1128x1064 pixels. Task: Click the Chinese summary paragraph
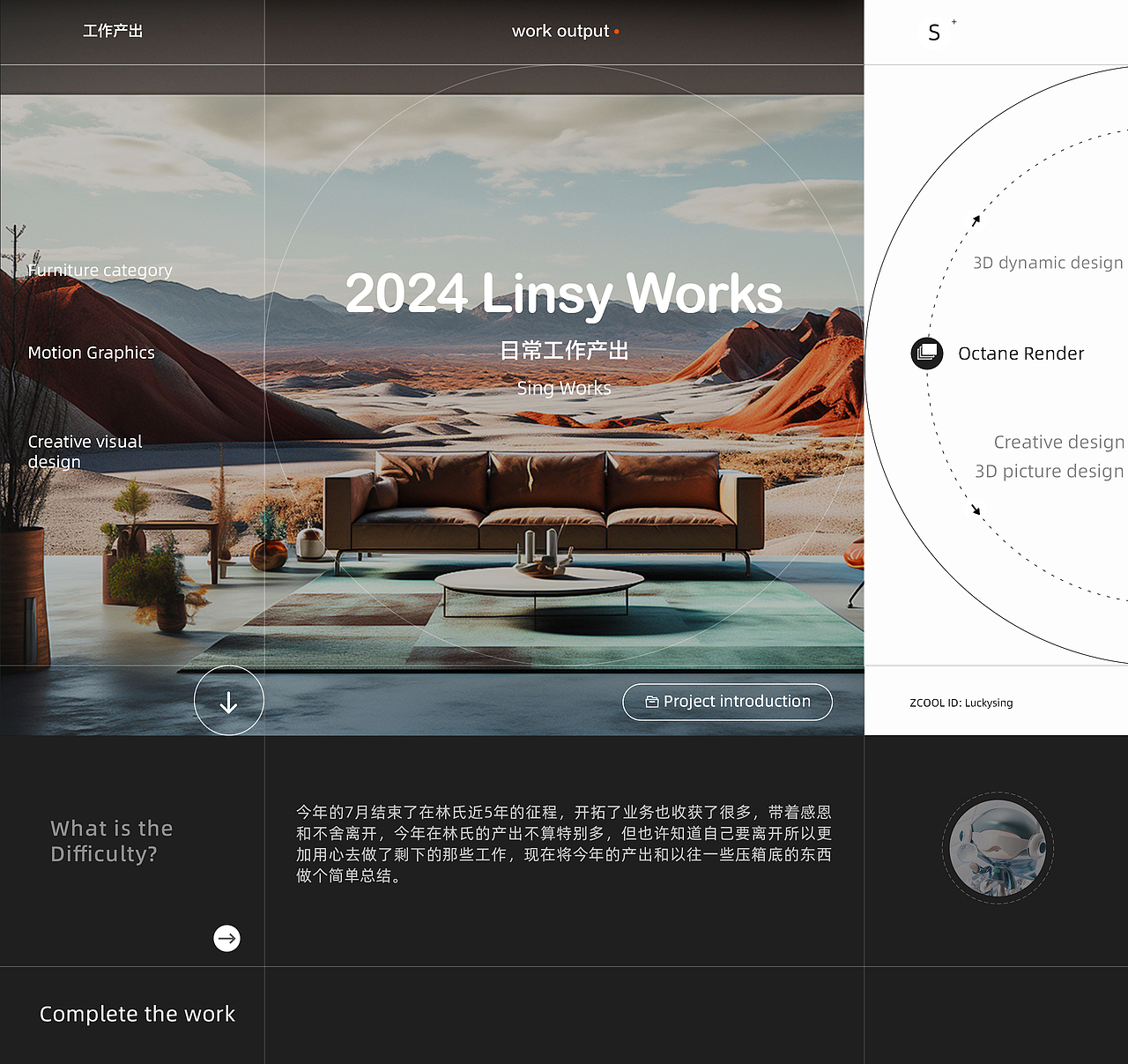(564, 844)
